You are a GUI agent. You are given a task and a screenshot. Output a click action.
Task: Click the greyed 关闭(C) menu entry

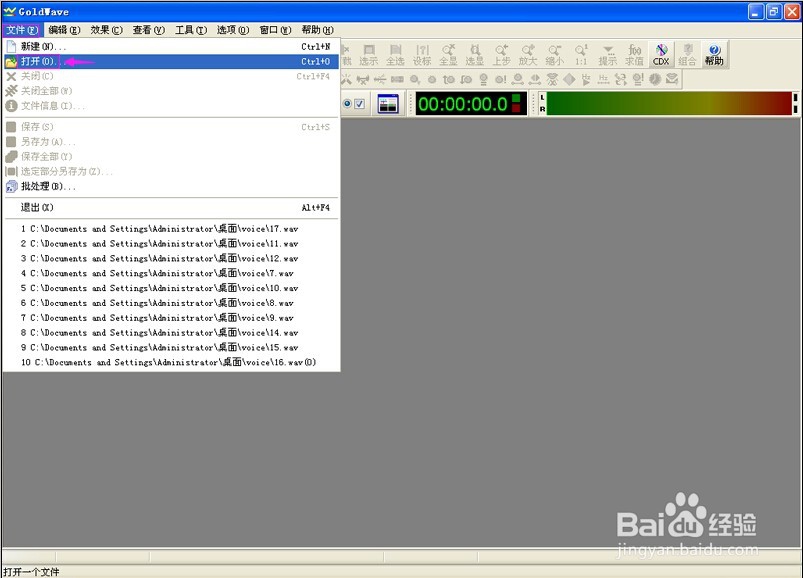171,76
